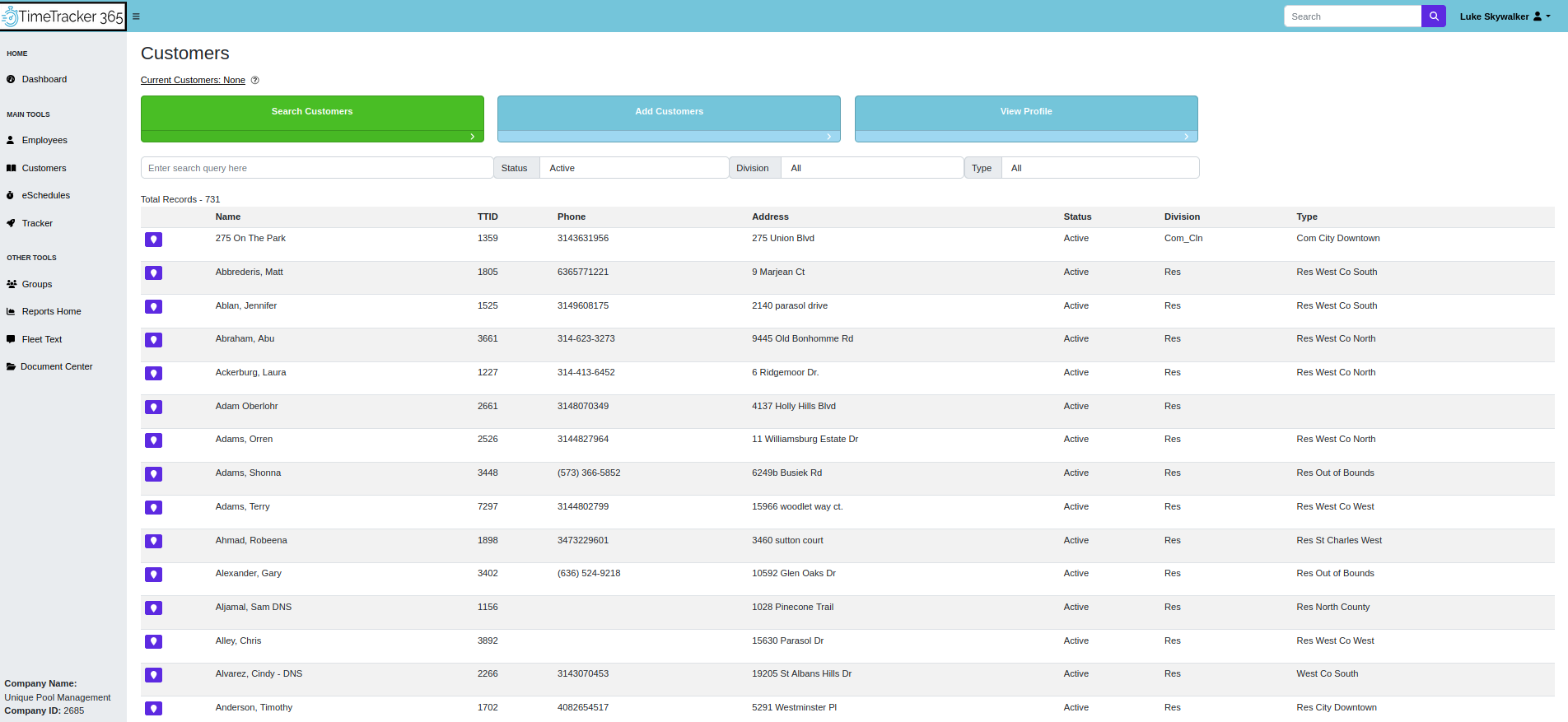Click customer name 275 On The Park
This screenshot has width=1568, height=722.
(x=250, y=238)
